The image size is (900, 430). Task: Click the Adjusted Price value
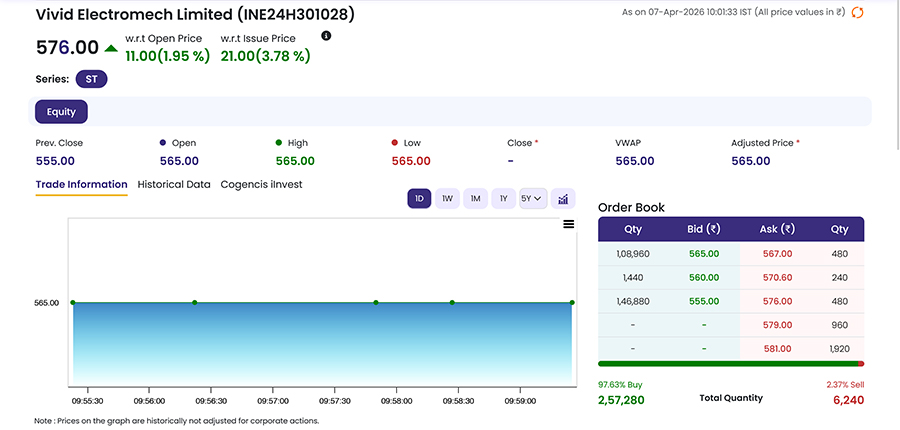(751, 161)
